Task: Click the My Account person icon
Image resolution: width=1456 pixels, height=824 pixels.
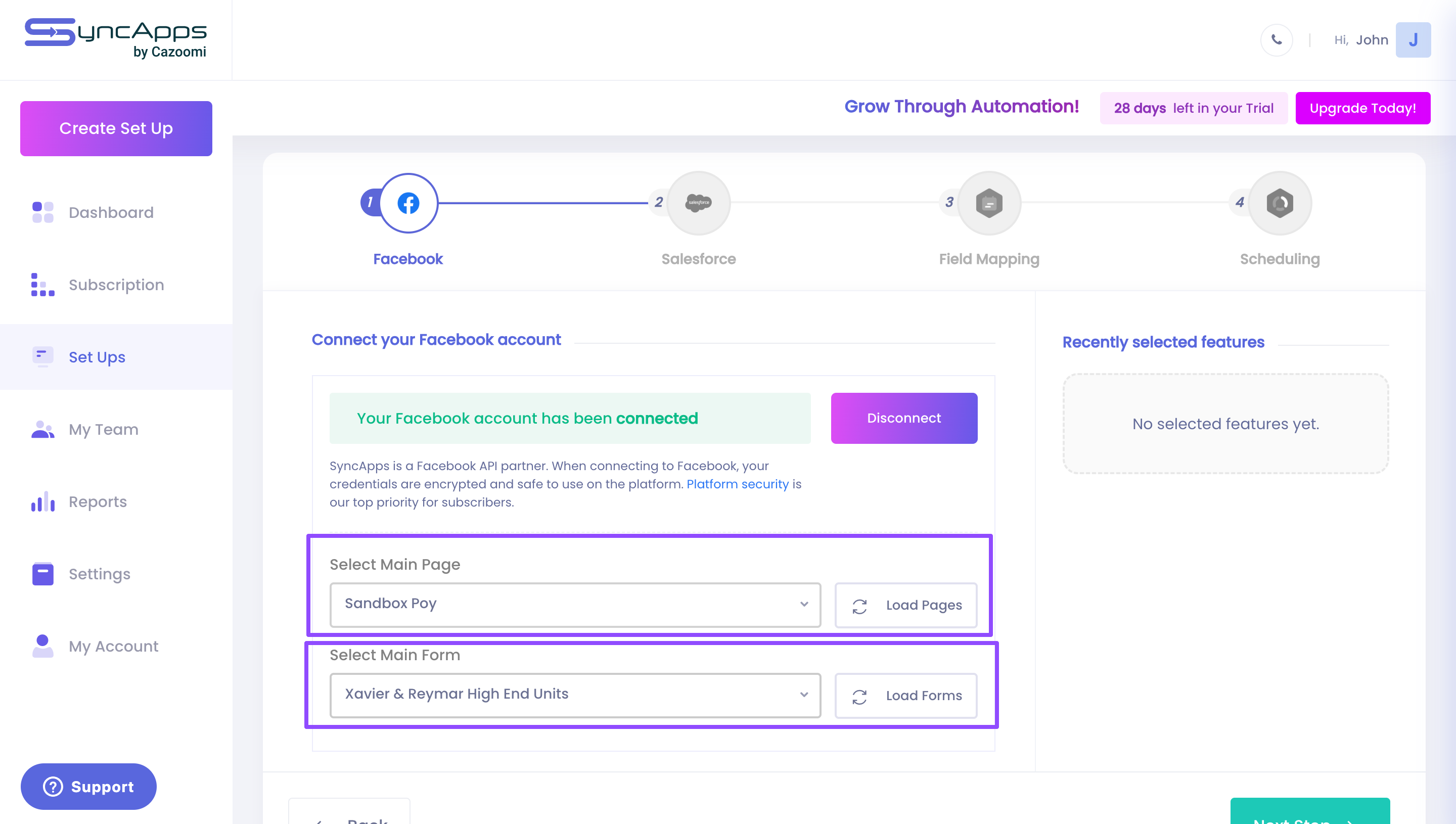Action: coord(43,646)
